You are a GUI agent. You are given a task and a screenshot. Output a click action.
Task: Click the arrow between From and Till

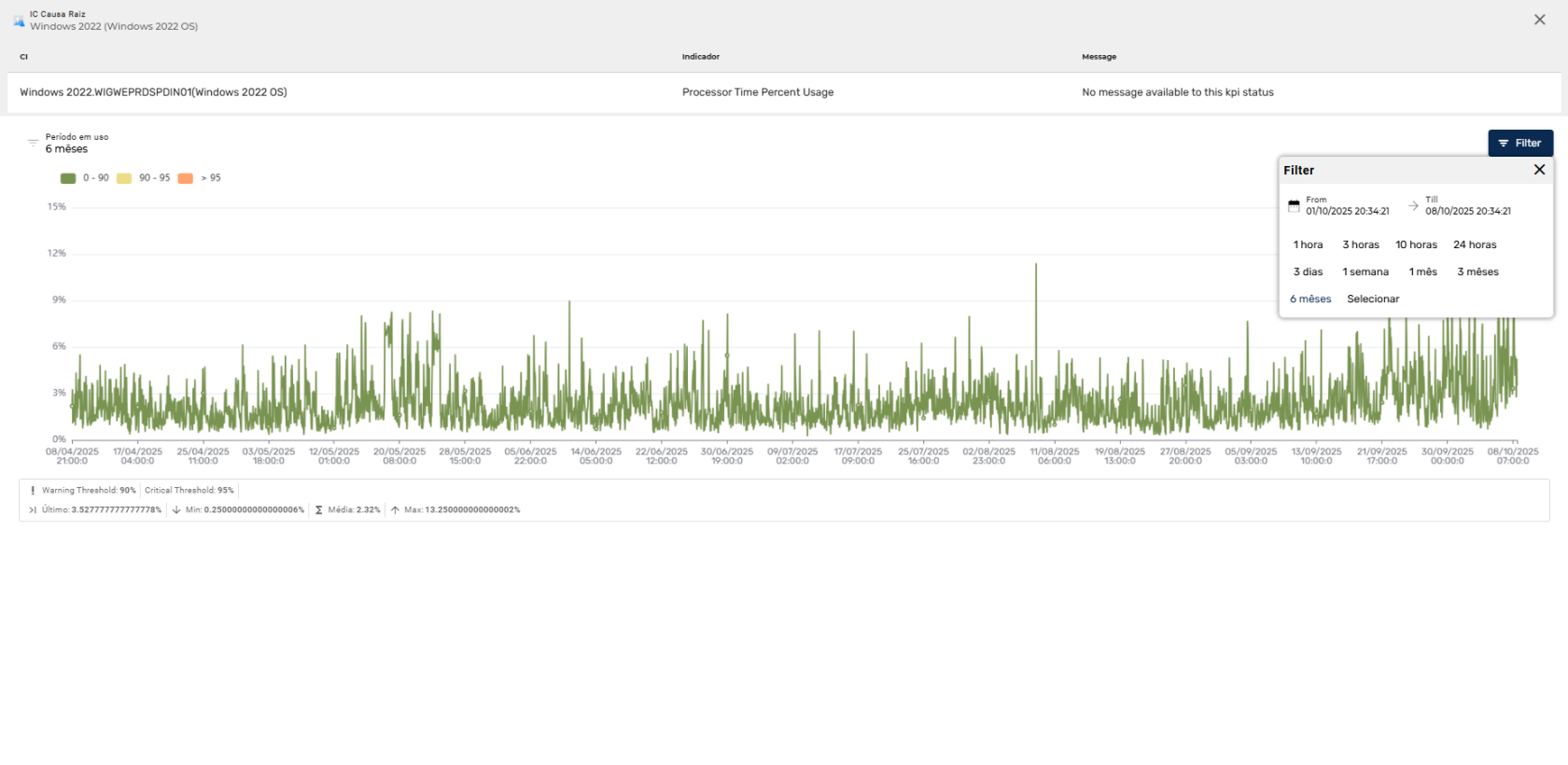coord(1413,206)
